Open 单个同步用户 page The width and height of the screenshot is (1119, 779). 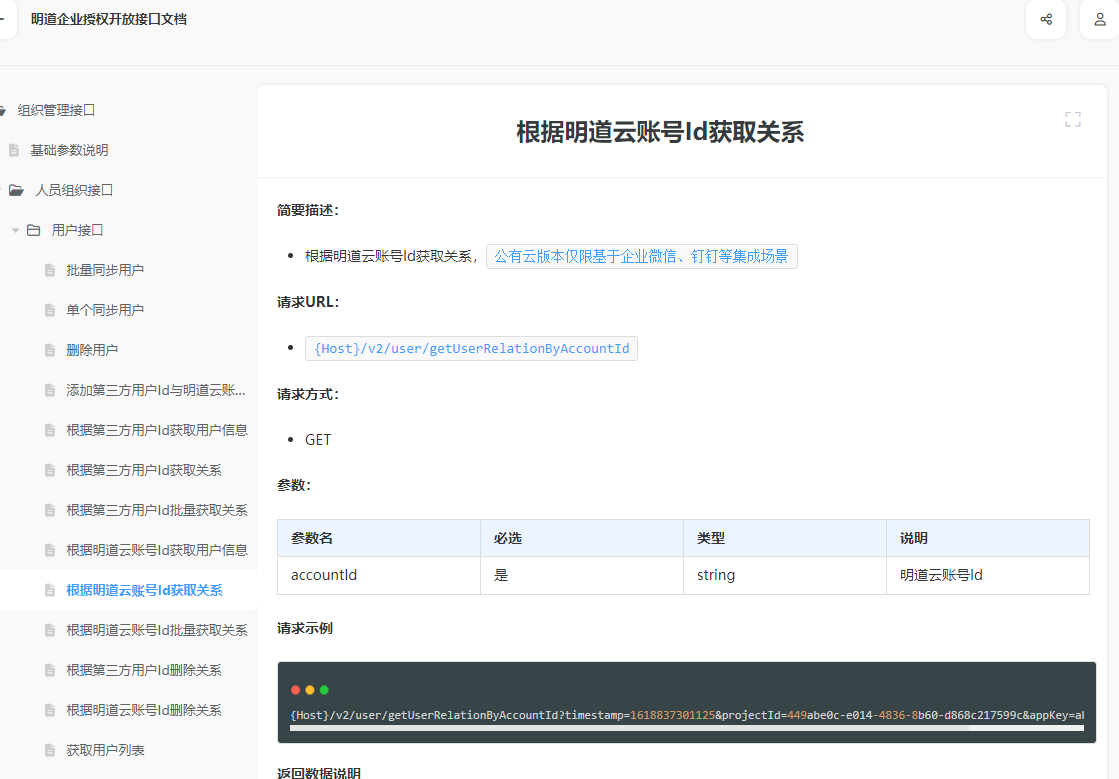click(105, 310)
